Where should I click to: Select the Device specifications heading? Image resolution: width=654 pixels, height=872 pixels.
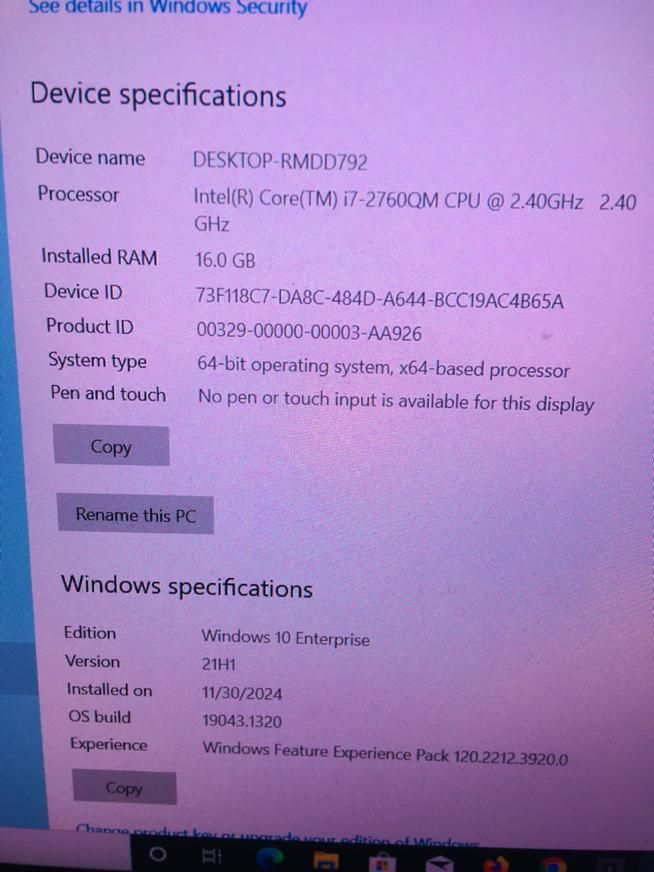tap(158, 95)
